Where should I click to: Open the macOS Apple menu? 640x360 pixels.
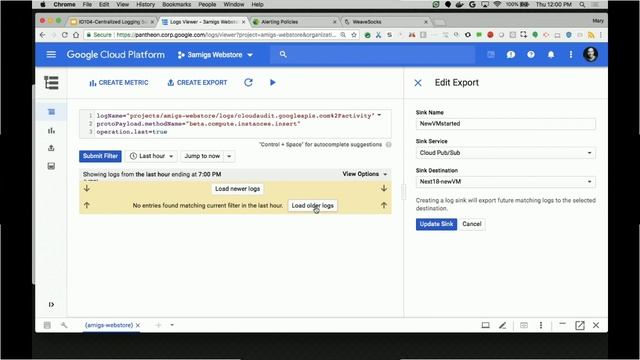pyautogui.click(x=43, y=4)
